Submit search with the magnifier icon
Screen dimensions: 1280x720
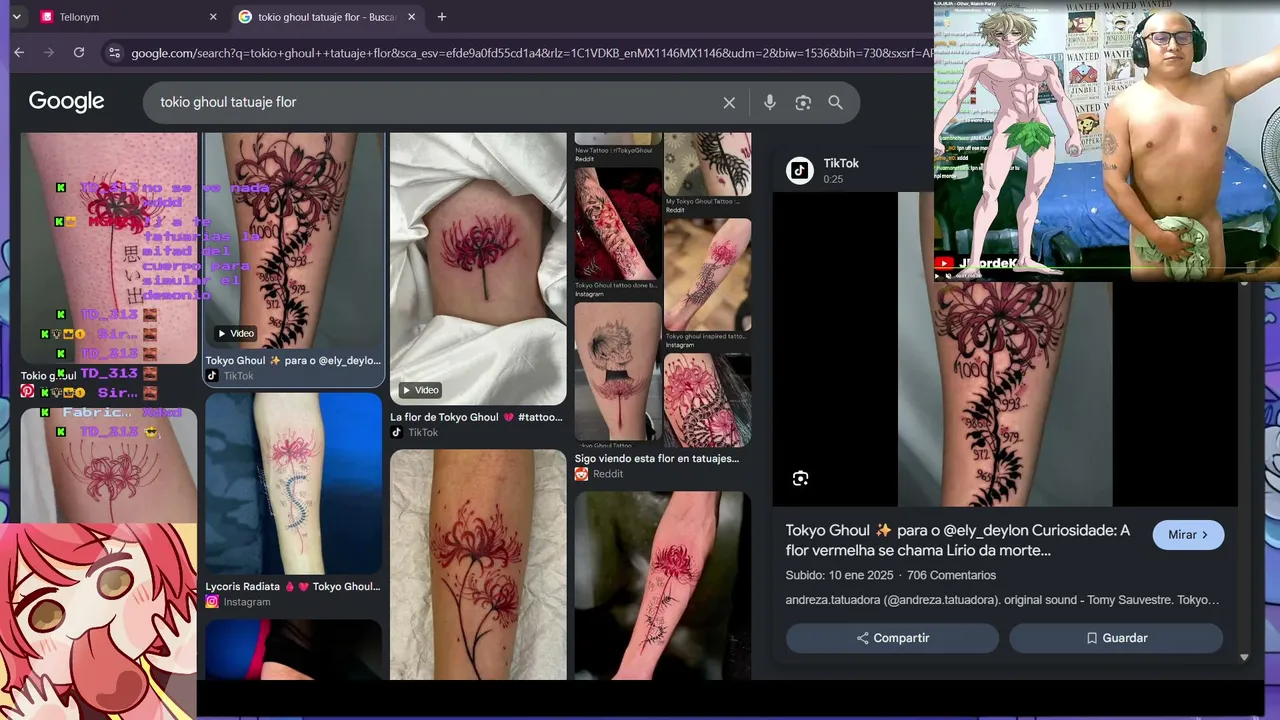click(835, 102)
